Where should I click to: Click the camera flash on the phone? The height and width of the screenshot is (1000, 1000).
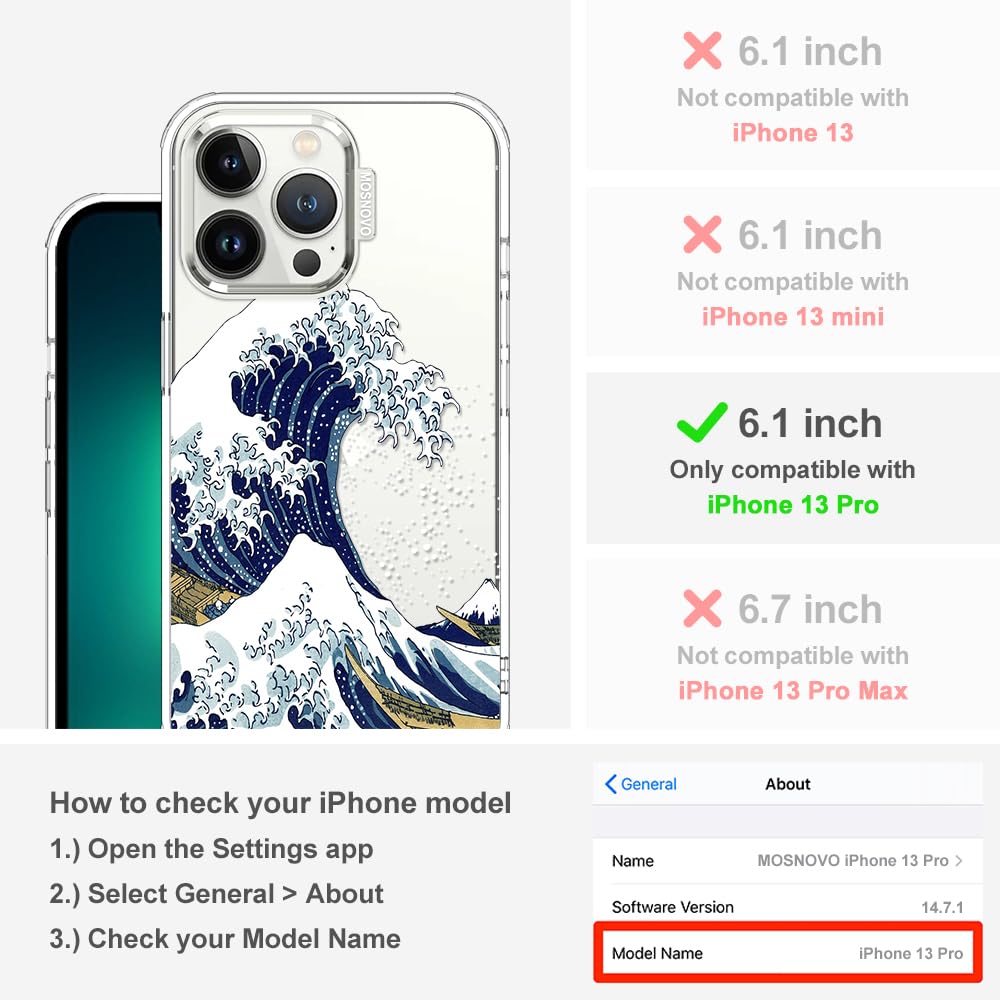pyautogui.click(x=306, y=142)
